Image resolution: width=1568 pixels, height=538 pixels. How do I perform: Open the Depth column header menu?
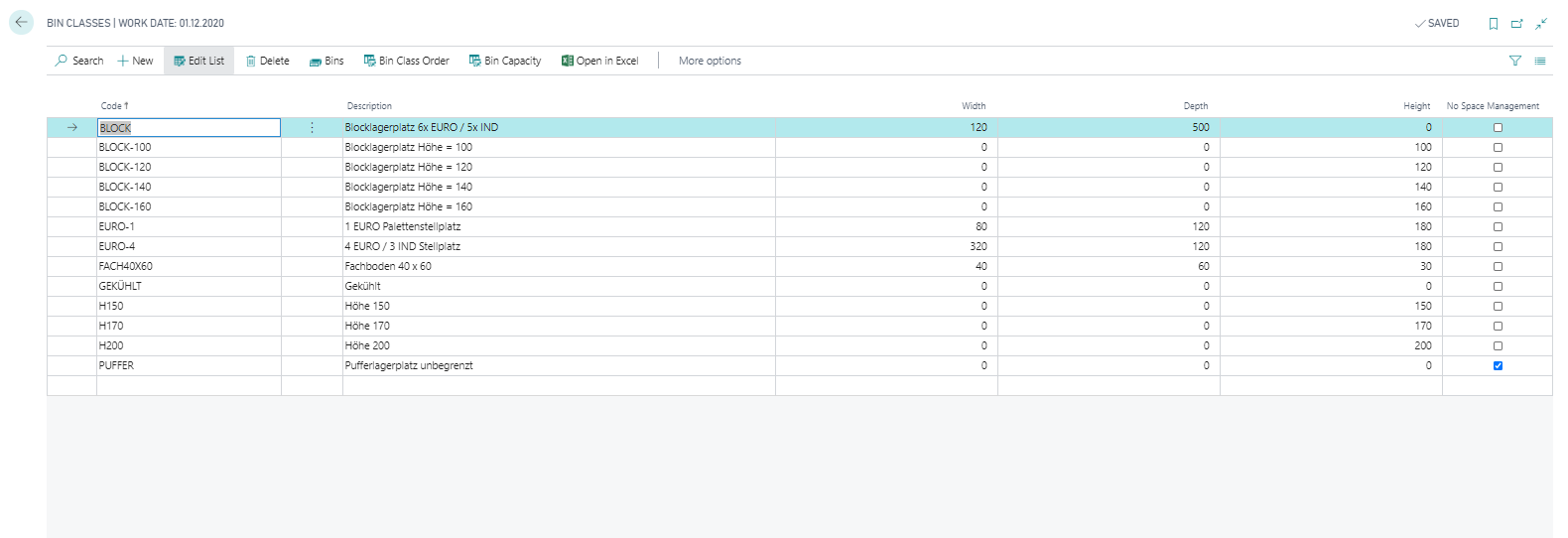(x=1196, y=106)
